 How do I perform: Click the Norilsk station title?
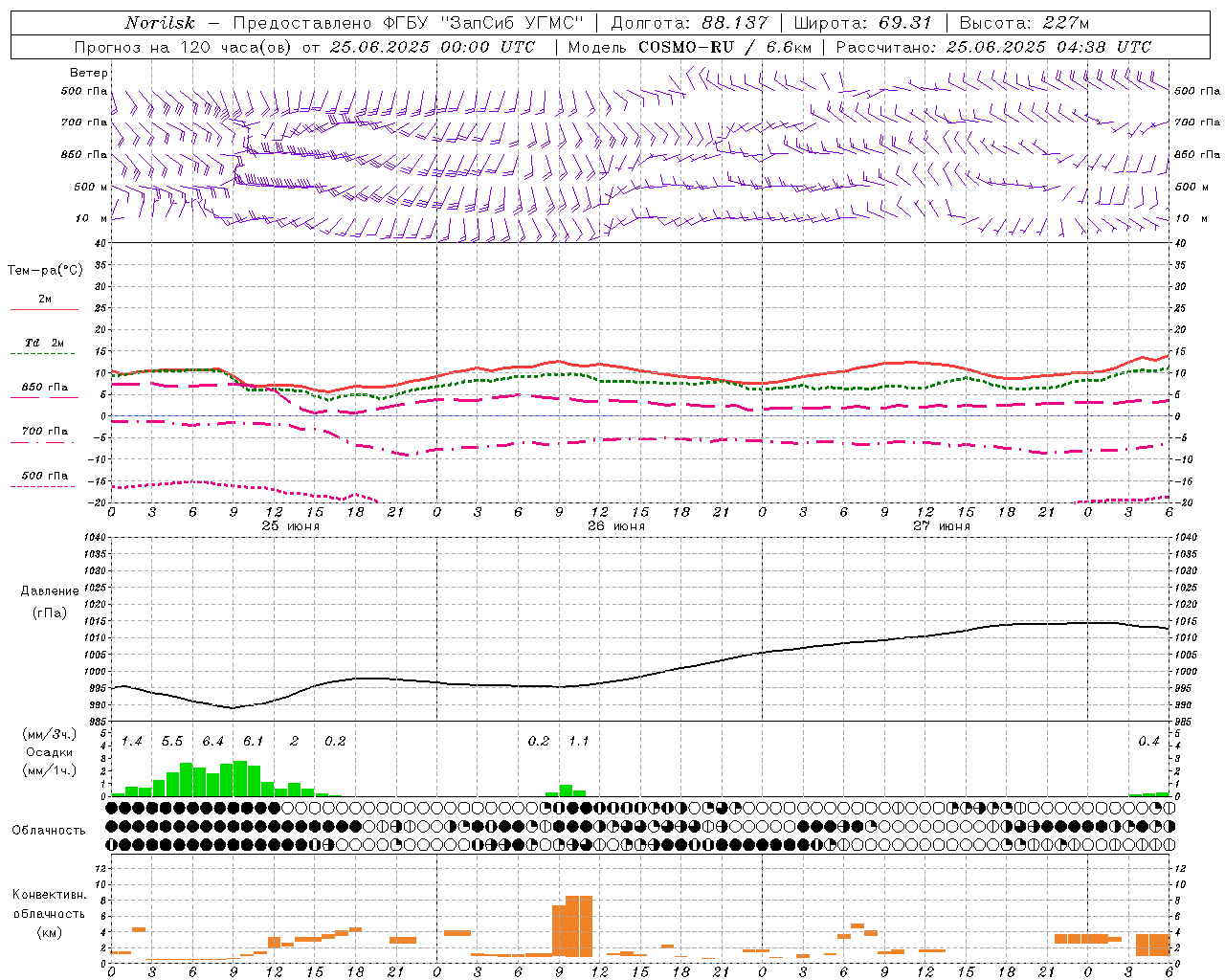[x=160, y=23]
